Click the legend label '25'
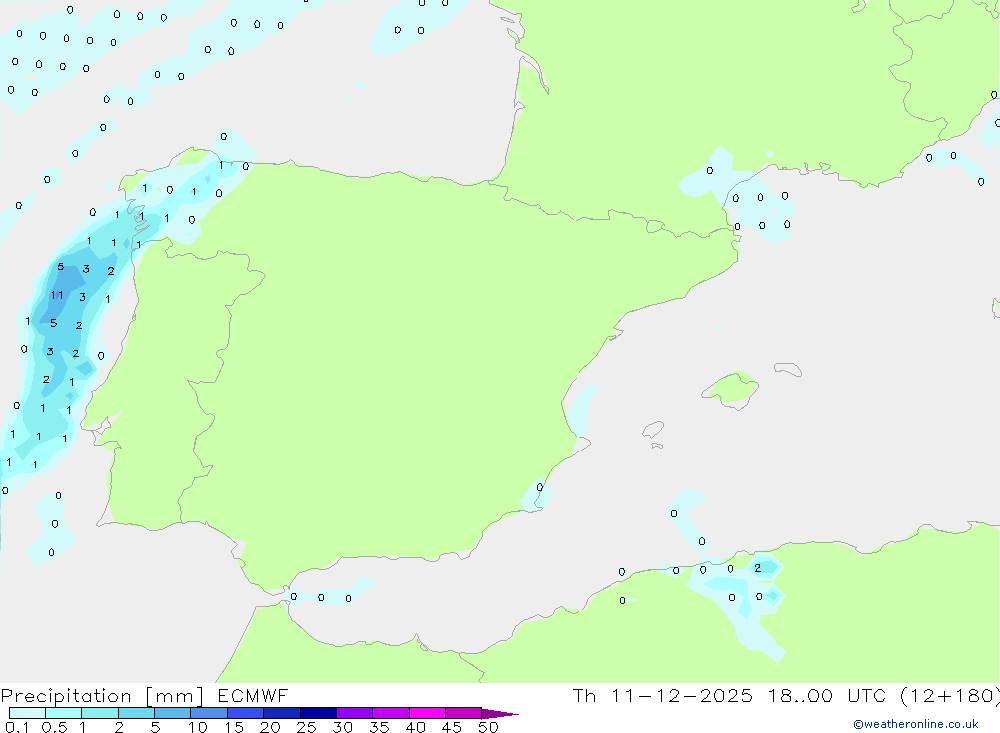Image resolution: width=1000 pixels, height=733 pixels. pyautogui.click(x=307, y=727)
